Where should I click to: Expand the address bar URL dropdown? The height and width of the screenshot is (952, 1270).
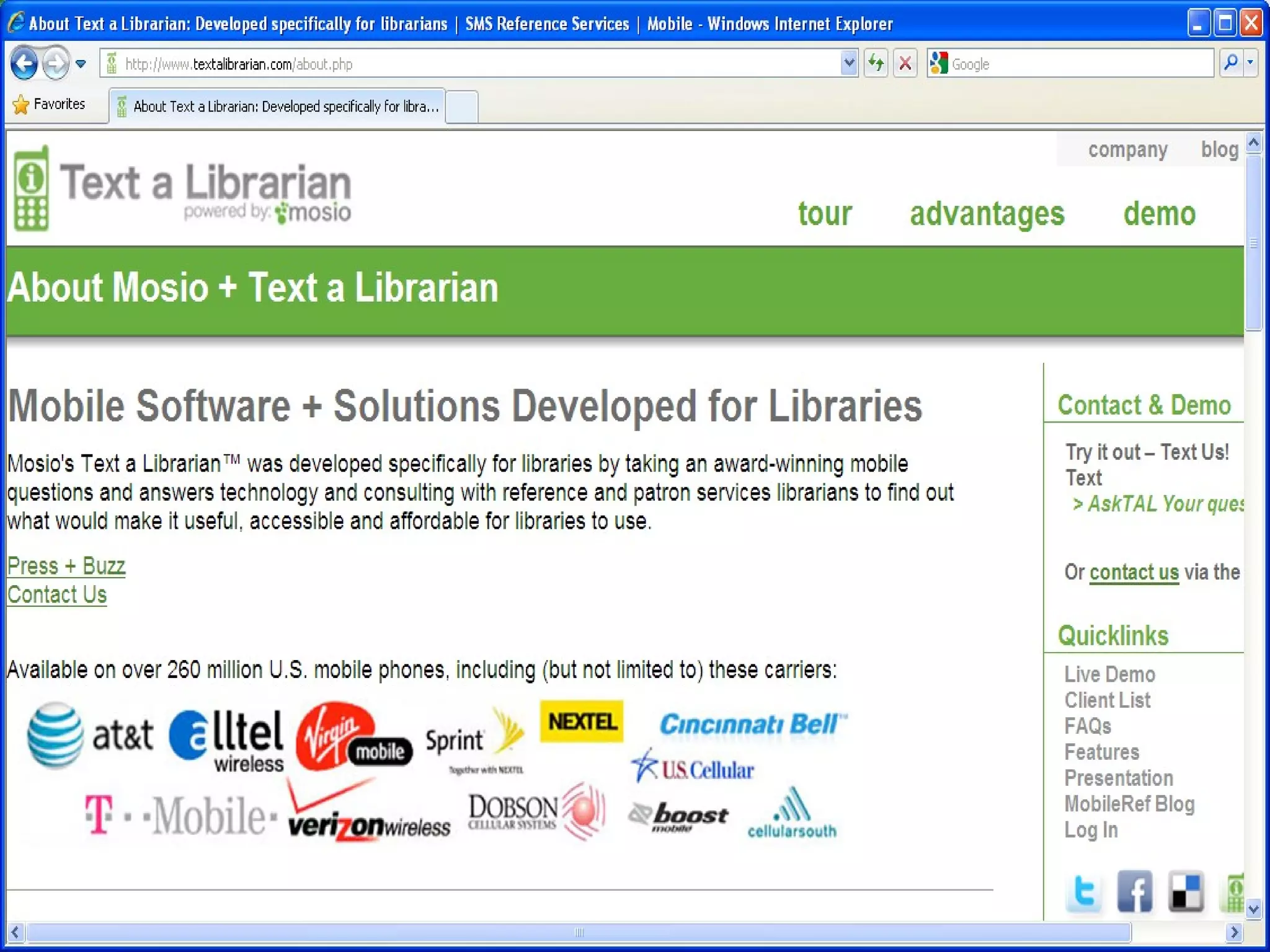(x=848, y=63)
